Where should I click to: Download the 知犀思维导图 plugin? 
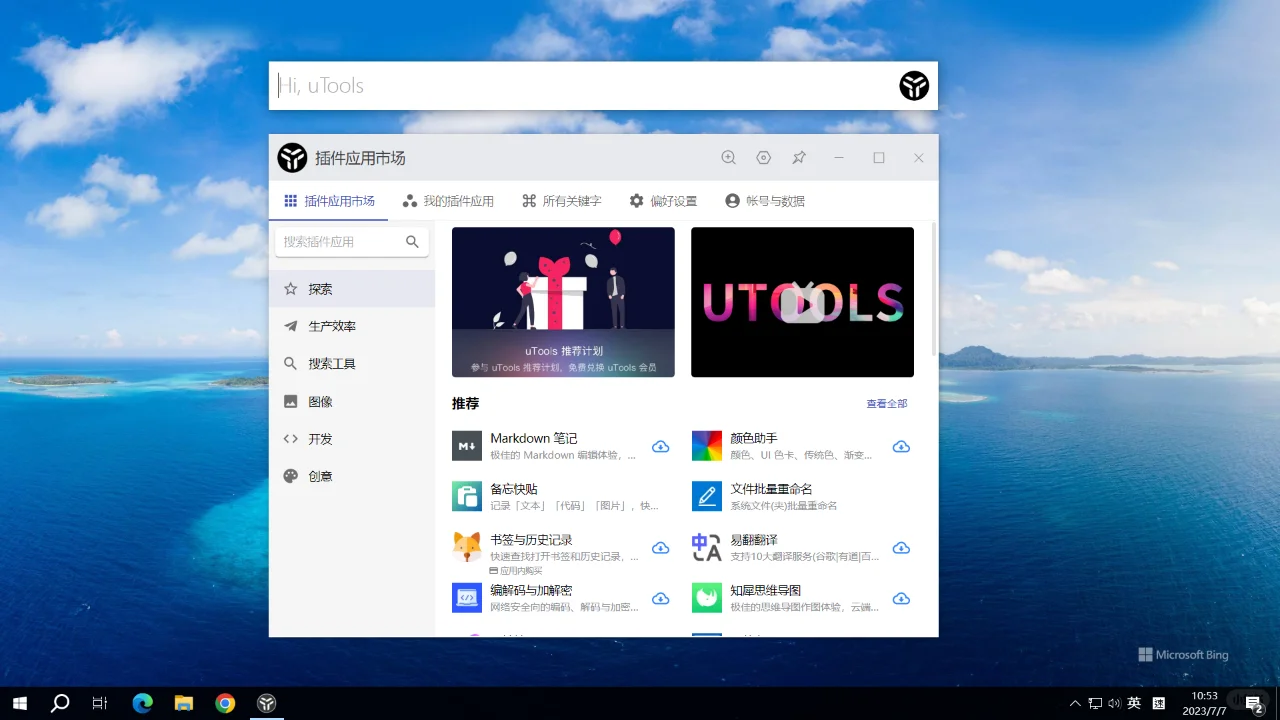901,599
